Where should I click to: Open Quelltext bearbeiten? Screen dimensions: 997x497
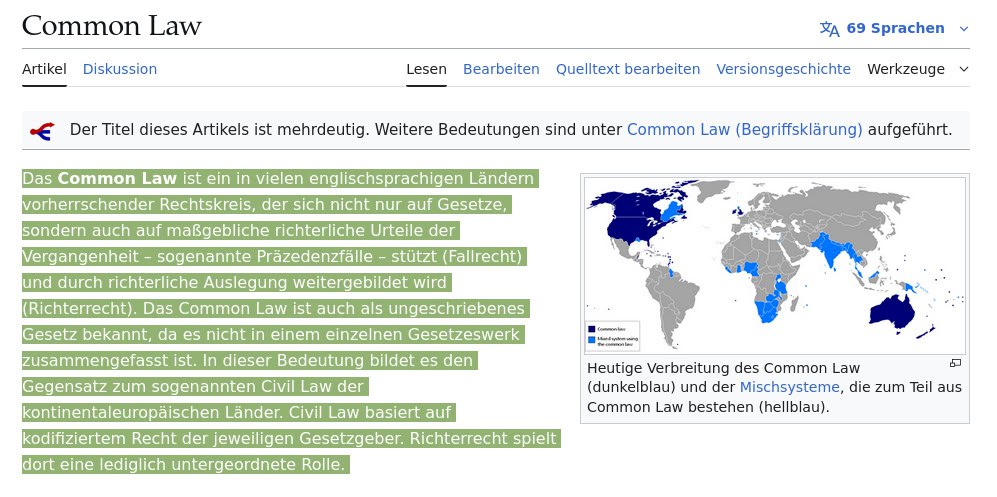(628, 69)
